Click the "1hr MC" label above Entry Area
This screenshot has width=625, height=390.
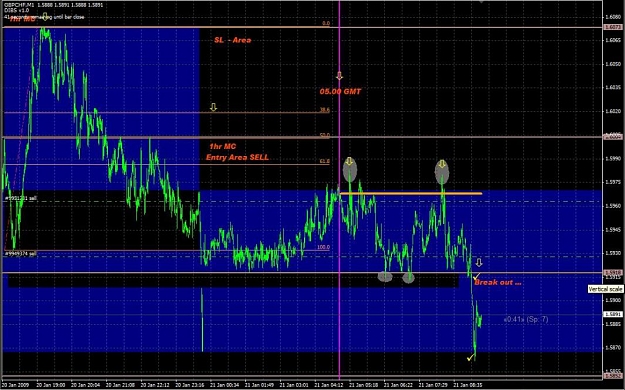tap(222, 146)
